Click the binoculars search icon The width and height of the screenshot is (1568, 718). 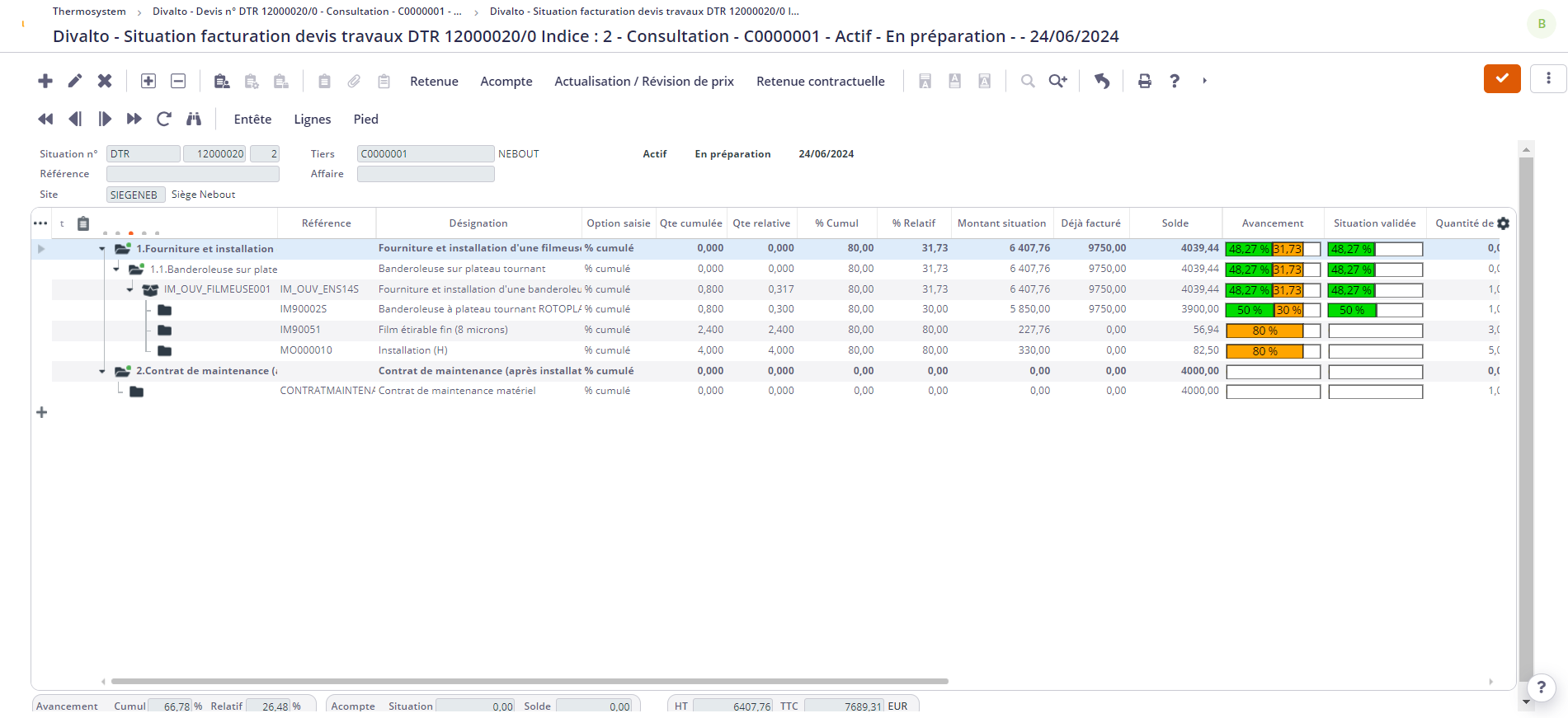tap(194, 119)
